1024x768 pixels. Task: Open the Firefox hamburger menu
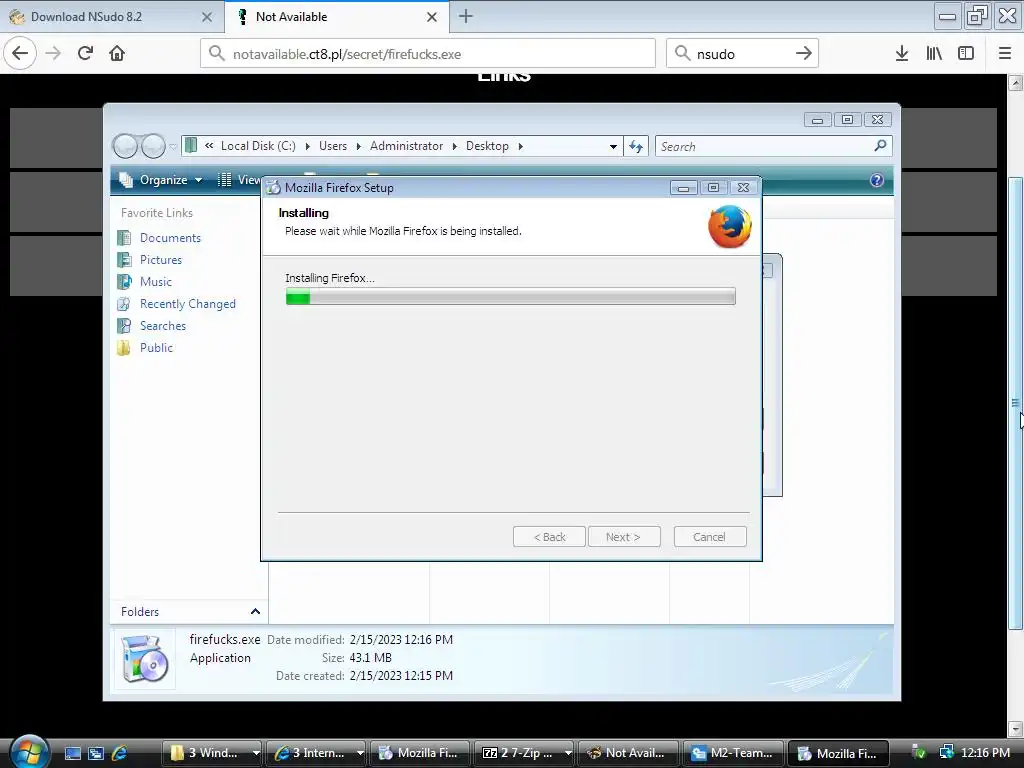click(1005, 54)
